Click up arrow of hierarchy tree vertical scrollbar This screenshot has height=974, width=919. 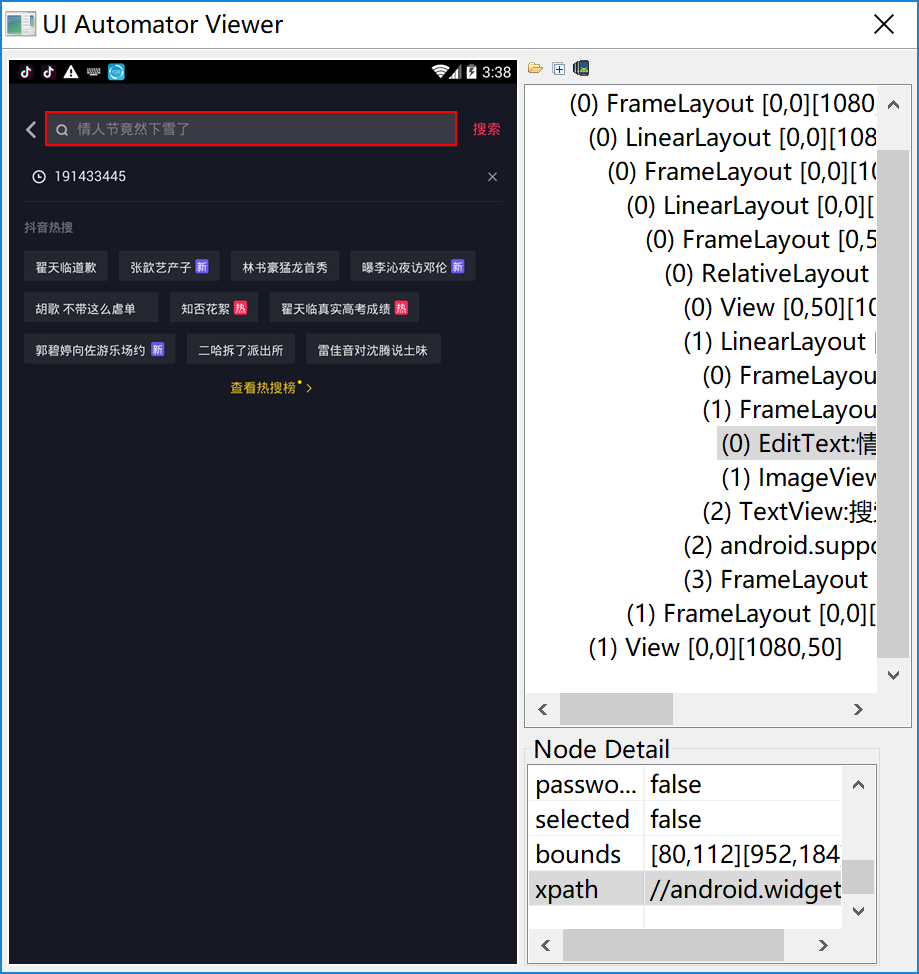pyautogui.click(x=894, y=104)
